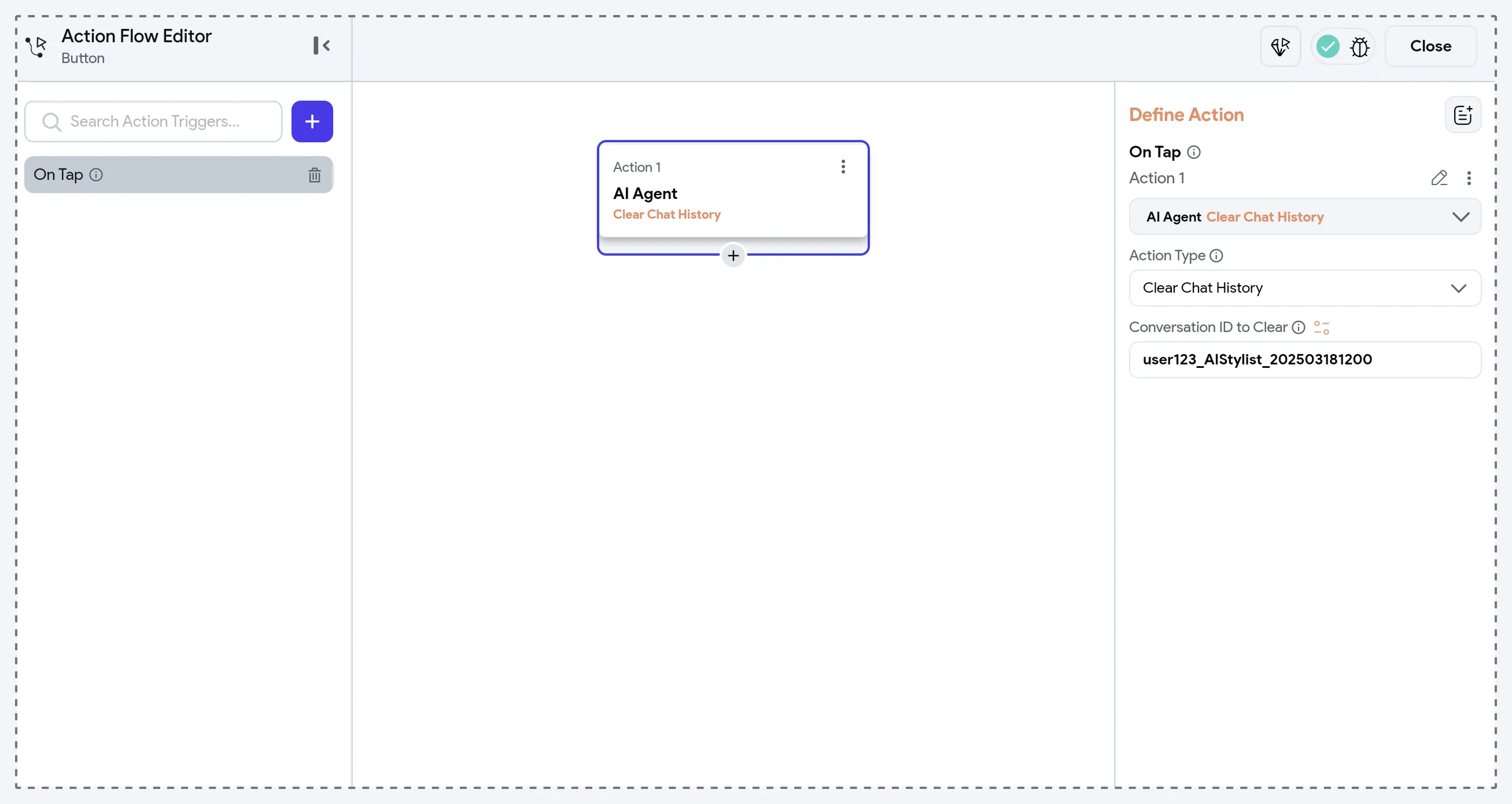Screen dimensions: 1512x804
Task: Click the Action Flow Editor icon
Action: click(36, 46)
